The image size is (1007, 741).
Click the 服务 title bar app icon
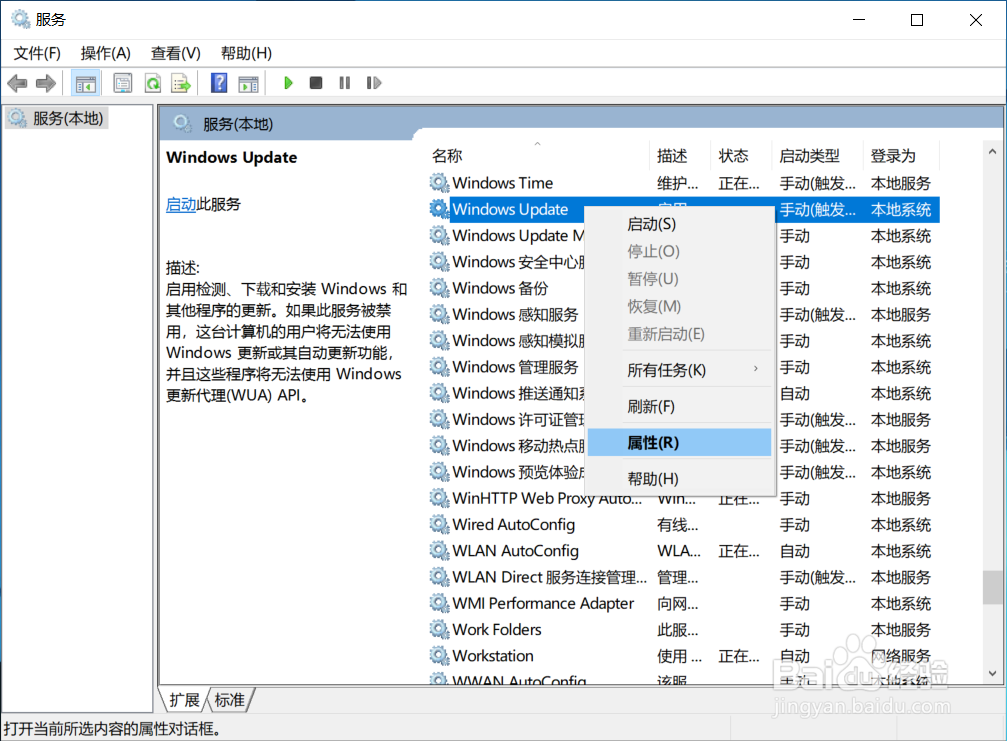click(x=21, y=19)
